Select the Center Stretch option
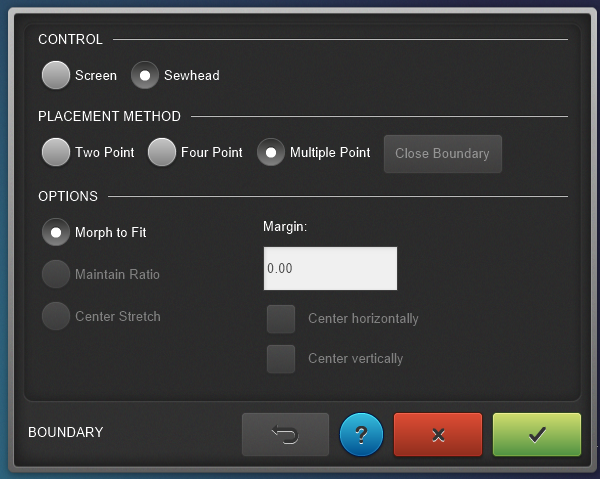 click(57, 316)
